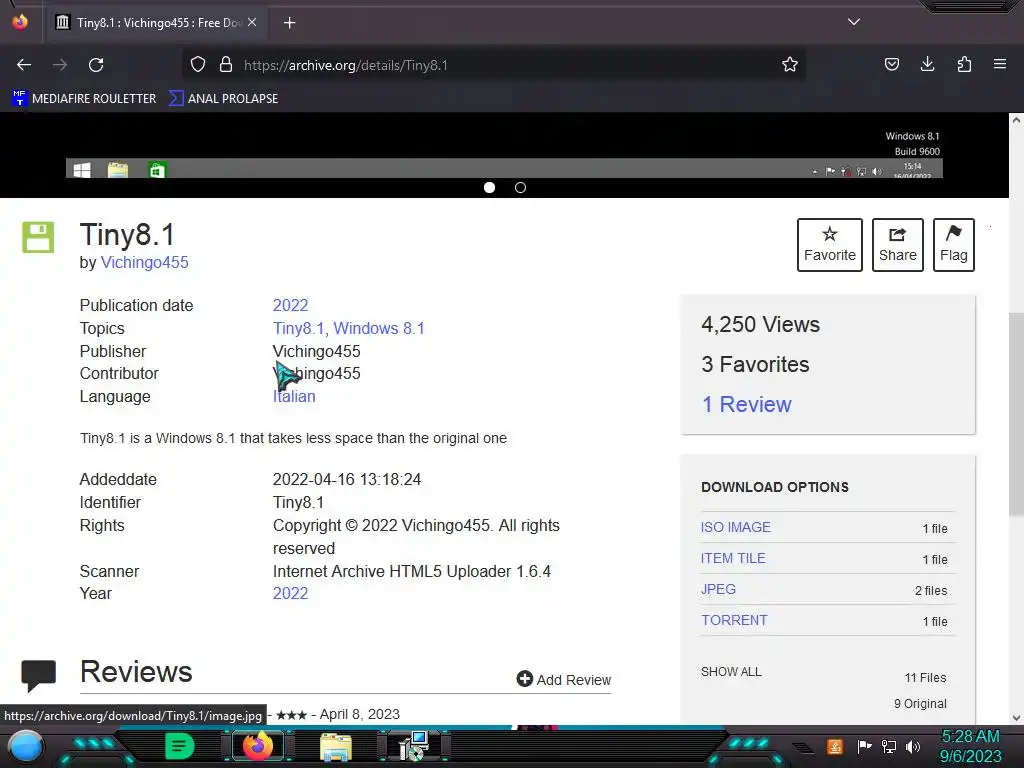1024x768 pixels.
Task: Click the Italian language link
Action: [294, 396]
